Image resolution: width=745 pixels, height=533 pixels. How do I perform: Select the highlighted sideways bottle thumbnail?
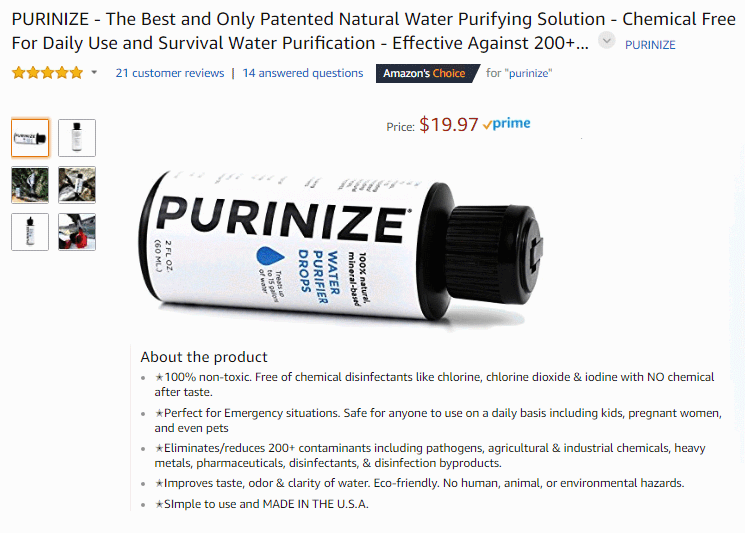tap(30, 138)
